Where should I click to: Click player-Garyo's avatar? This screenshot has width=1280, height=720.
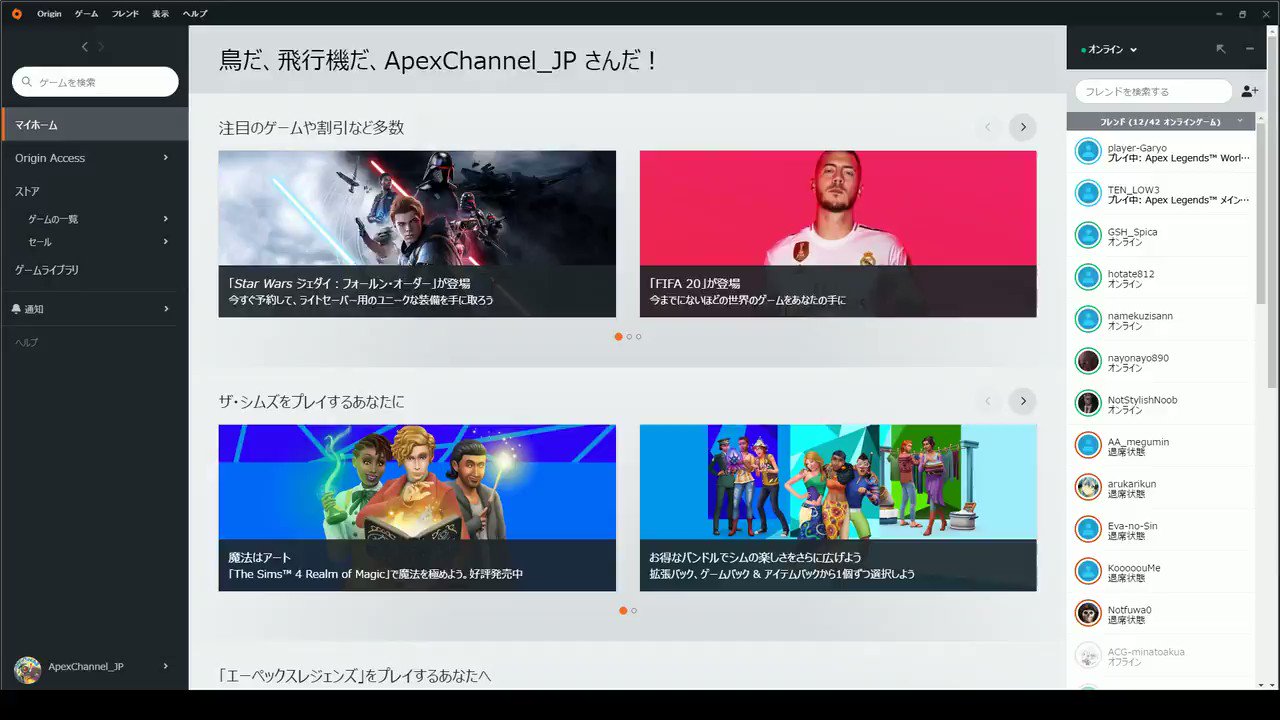[1088, 152]
